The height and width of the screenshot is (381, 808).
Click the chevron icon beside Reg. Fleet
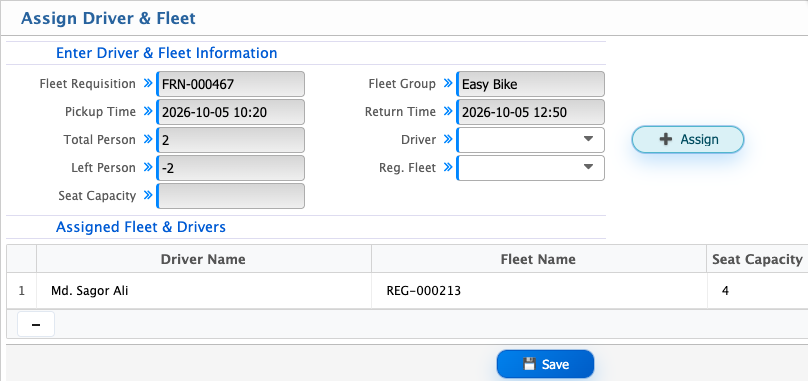[448, 167]
